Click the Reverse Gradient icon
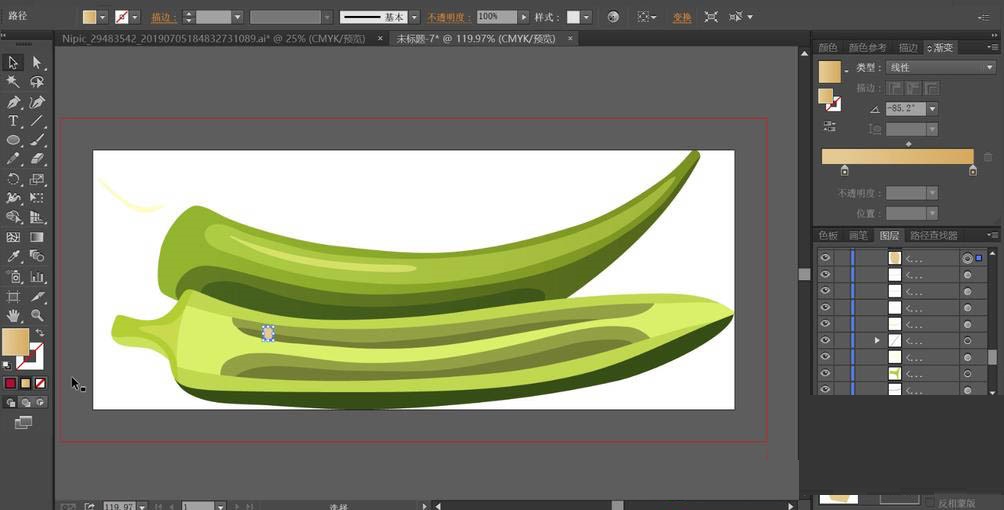This screenshot has width=1004, height=510. point(830,126)
